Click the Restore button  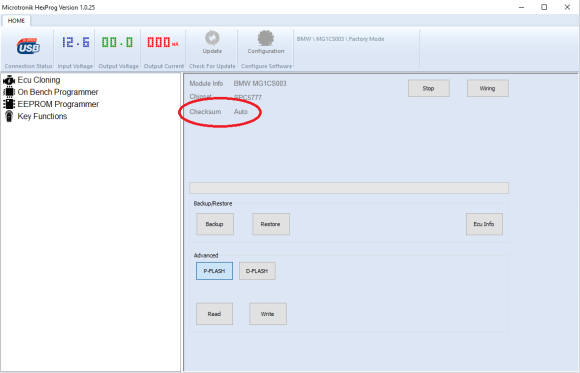click(x=271, y=224)
